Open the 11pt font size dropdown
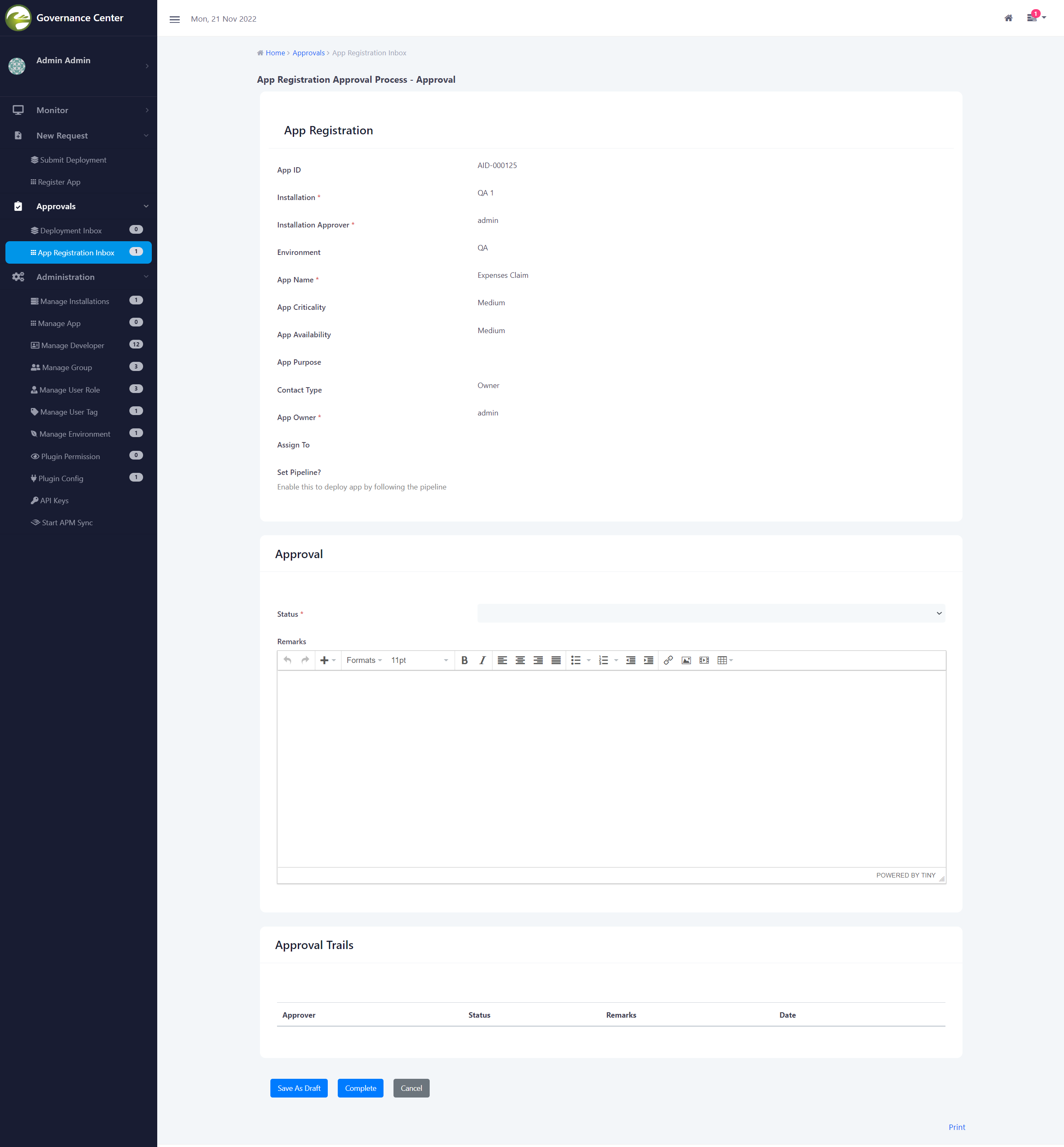Viewport: 1064px width, 1147px height. (419, 660)
